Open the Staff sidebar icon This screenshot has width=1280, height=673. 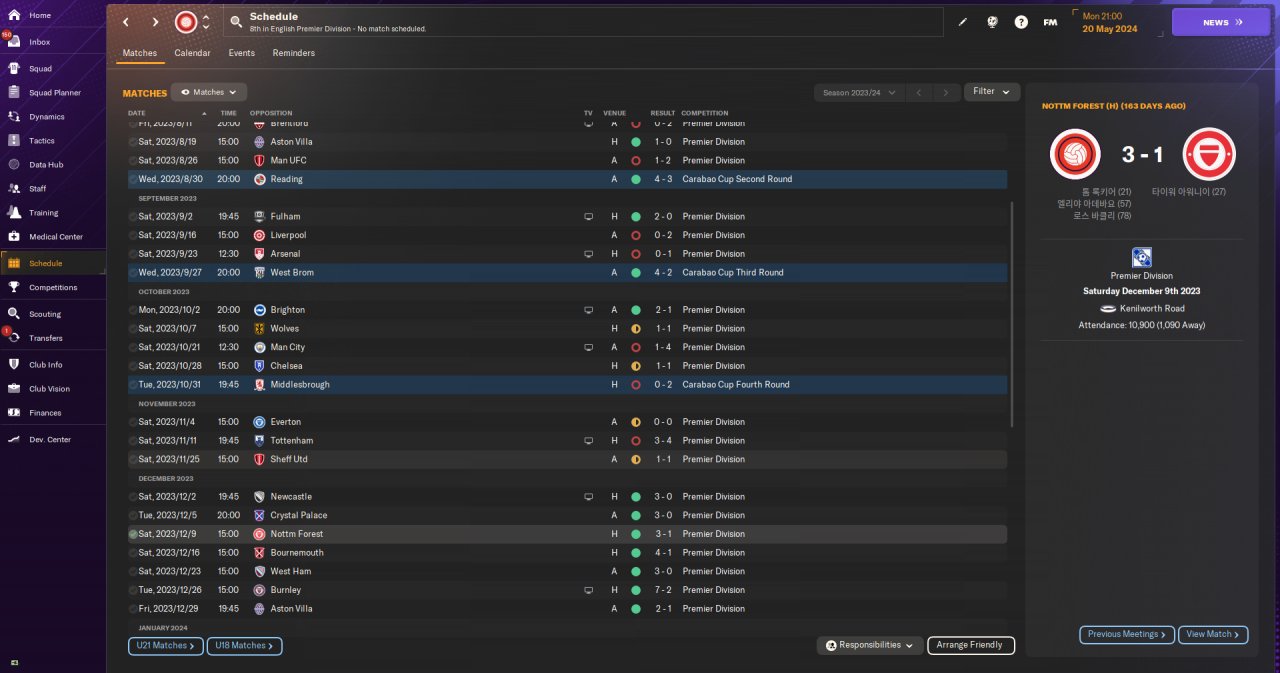tap(14, 188)
